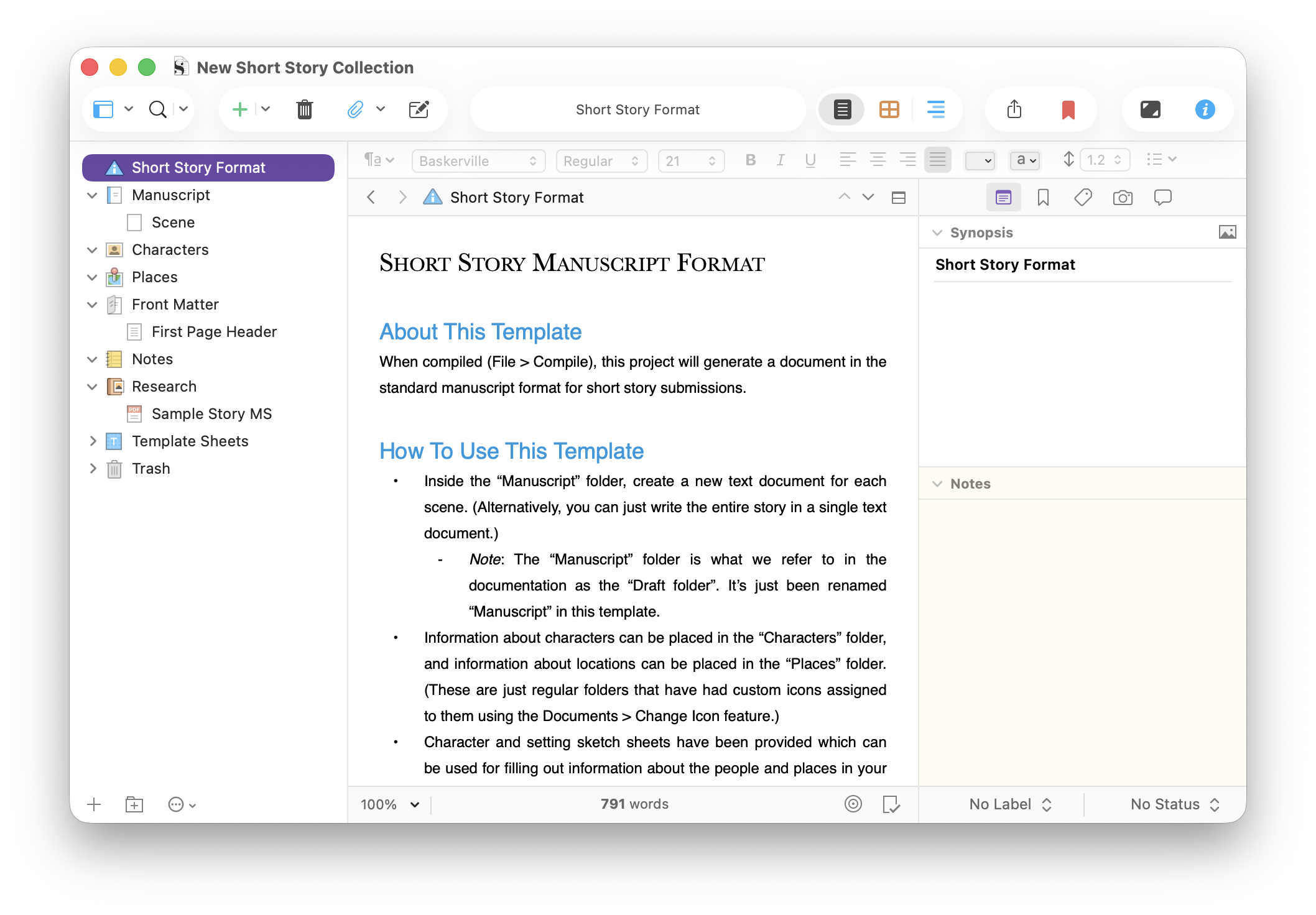Click the red bookmark toolbar icon
This screenshot has width=1316, height=915.
[x=1068, y=109]
